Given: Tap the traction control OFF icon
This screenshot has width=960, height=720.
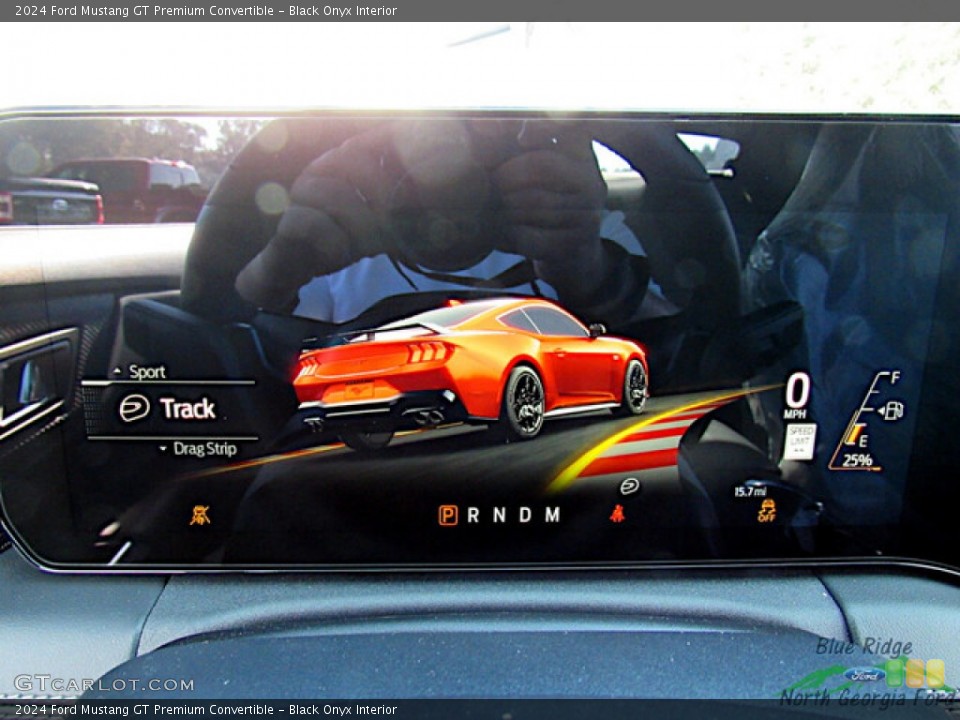Looking at the screenshot, I should tap(767, 511).
